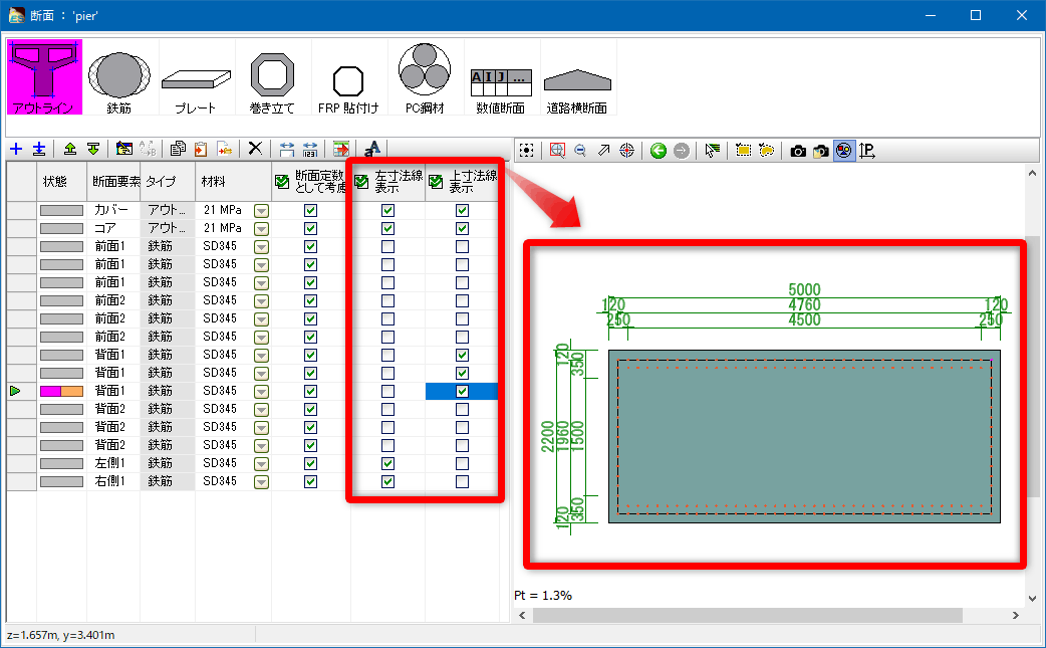
Task: Click the 材料 column header
Action: [233, 182]
